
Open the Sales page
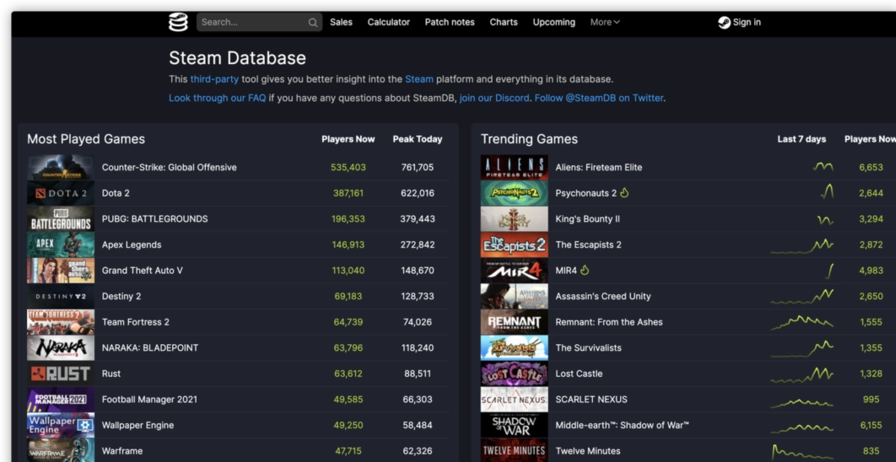point(341,22)
